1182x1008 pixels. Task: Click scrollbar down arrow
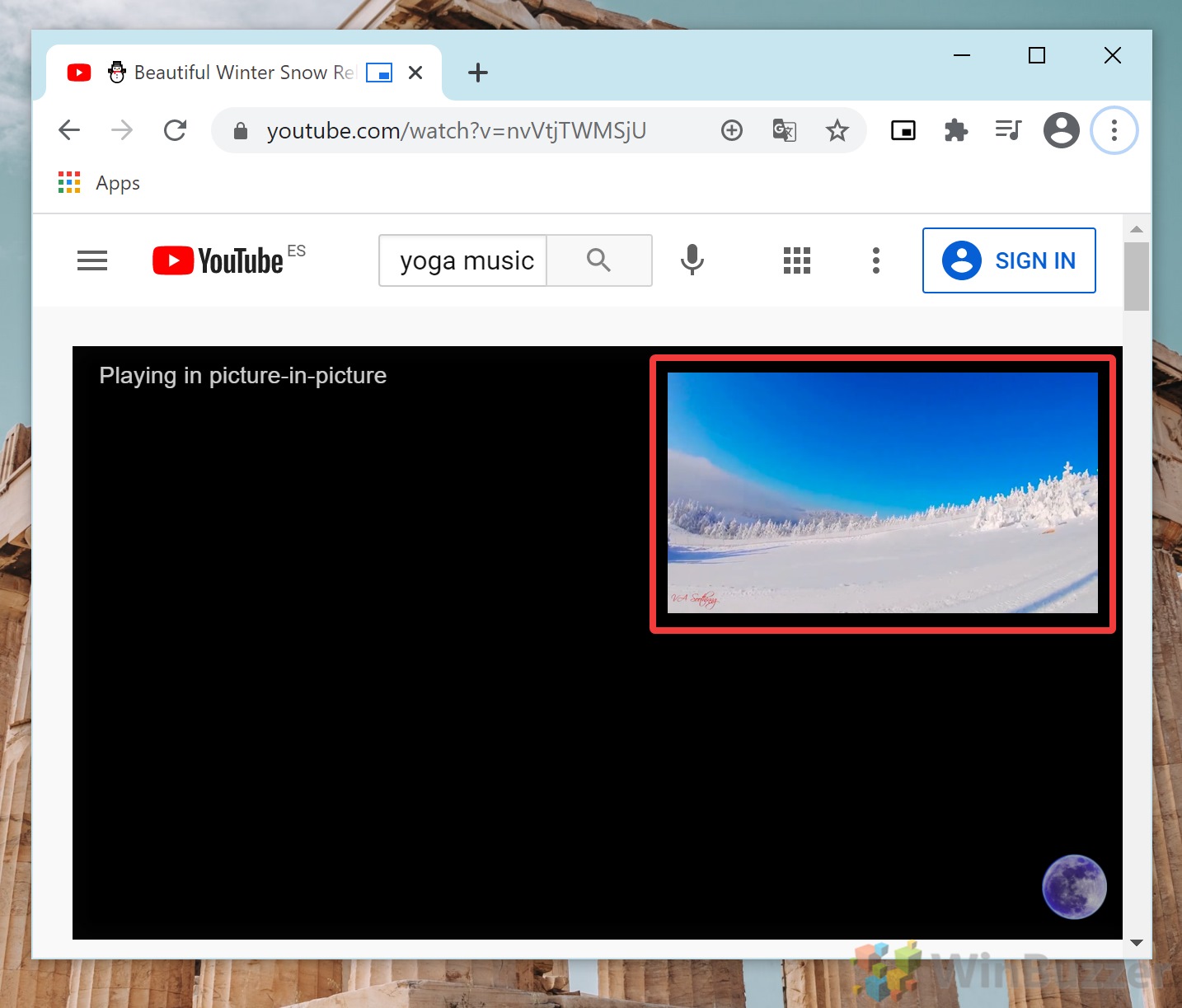[1137, 942]
